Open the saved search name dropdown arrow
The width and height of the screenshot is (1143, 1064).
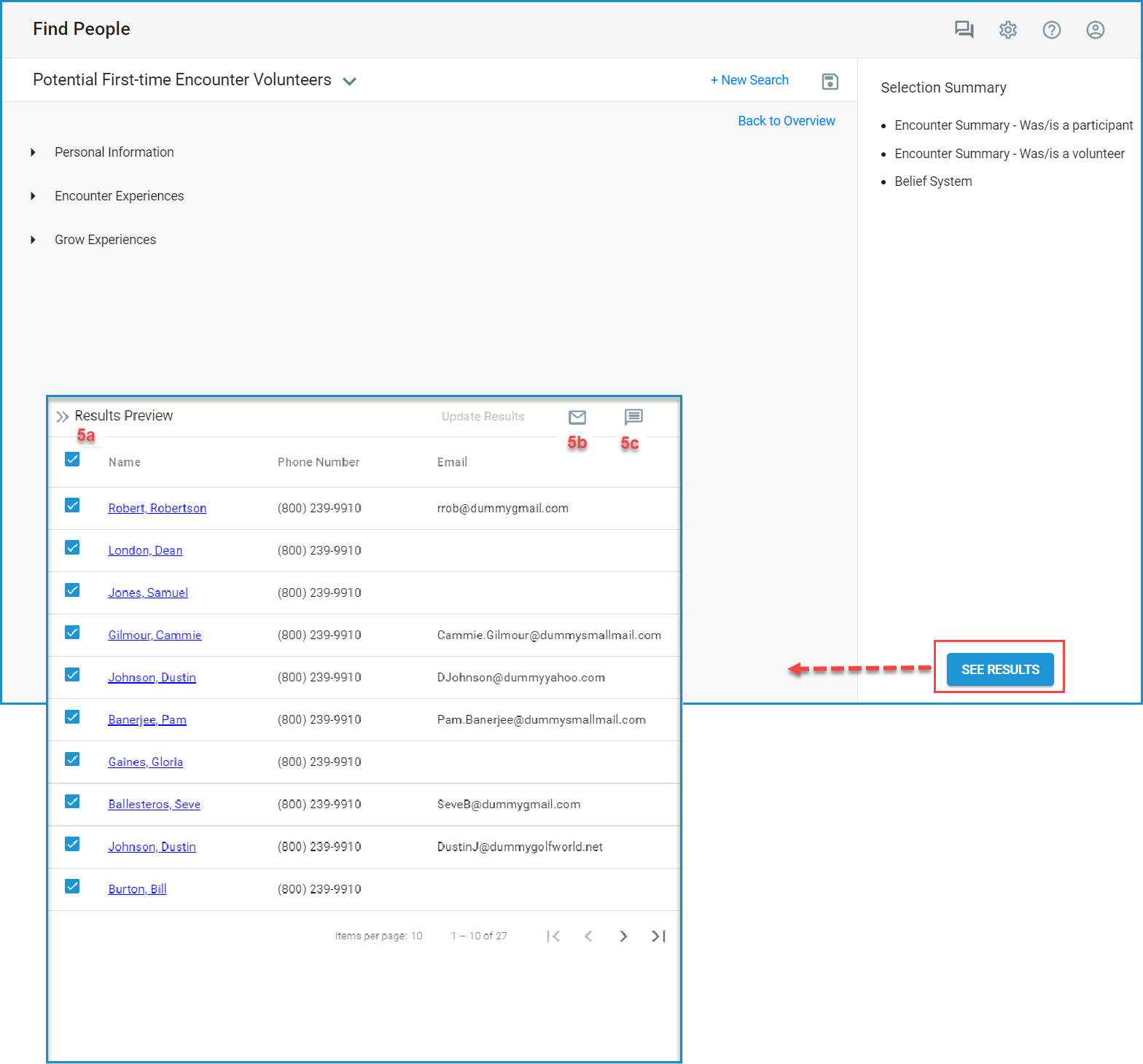coord(350,81)
